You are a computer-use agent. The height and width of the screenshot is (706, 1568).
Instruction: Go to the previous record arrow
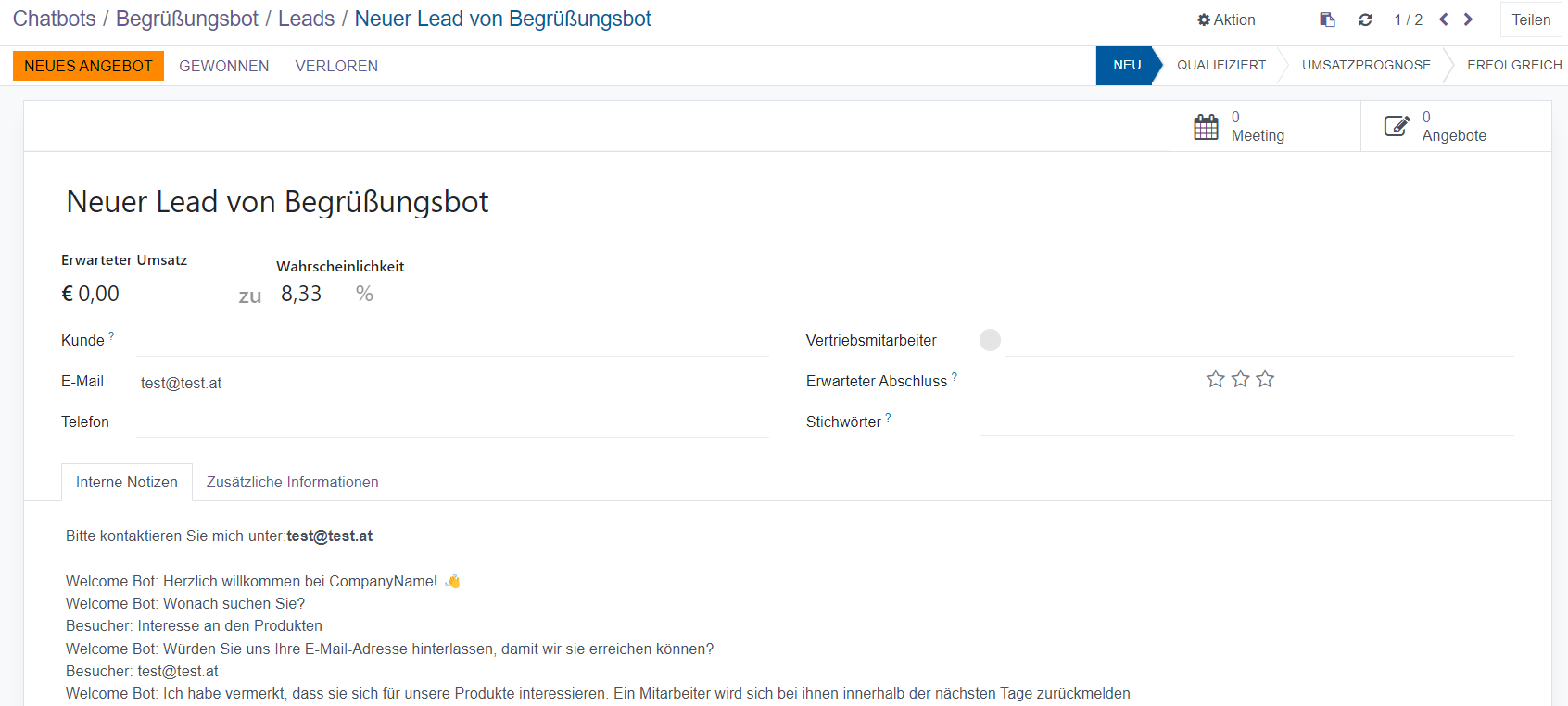click(1444, 19)
